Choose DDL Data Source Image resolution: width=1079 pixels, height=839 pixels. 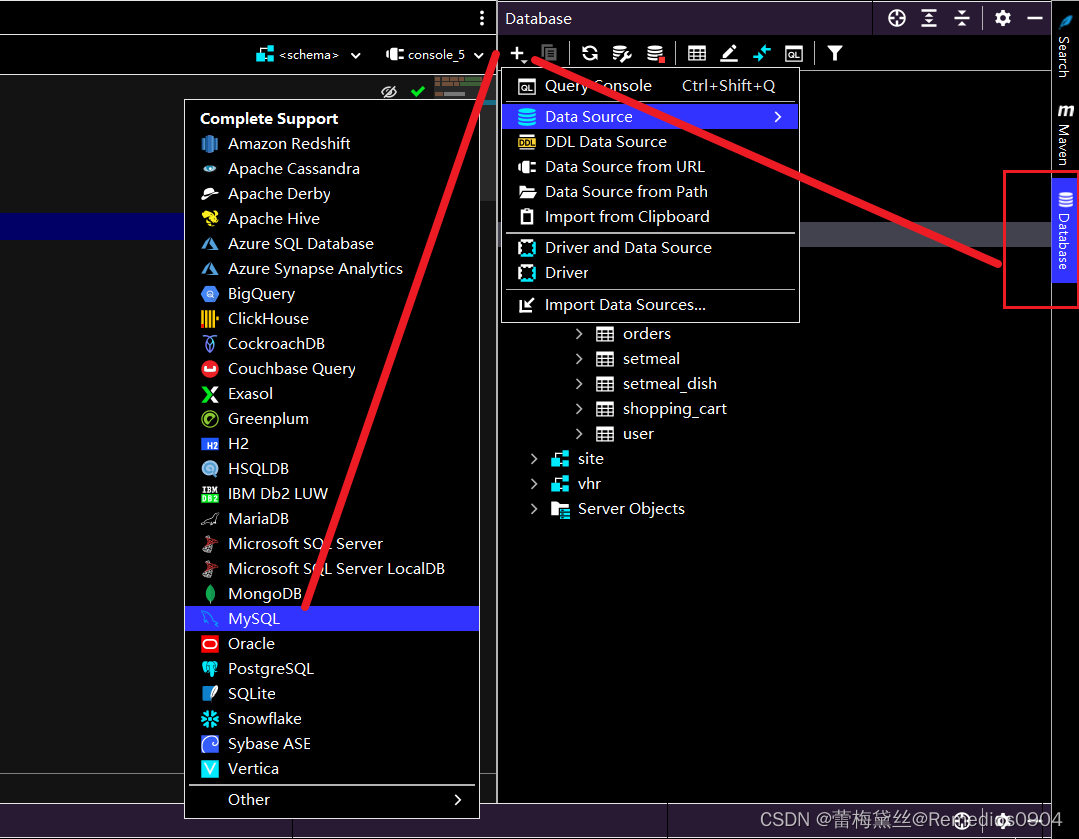[650, 142]
